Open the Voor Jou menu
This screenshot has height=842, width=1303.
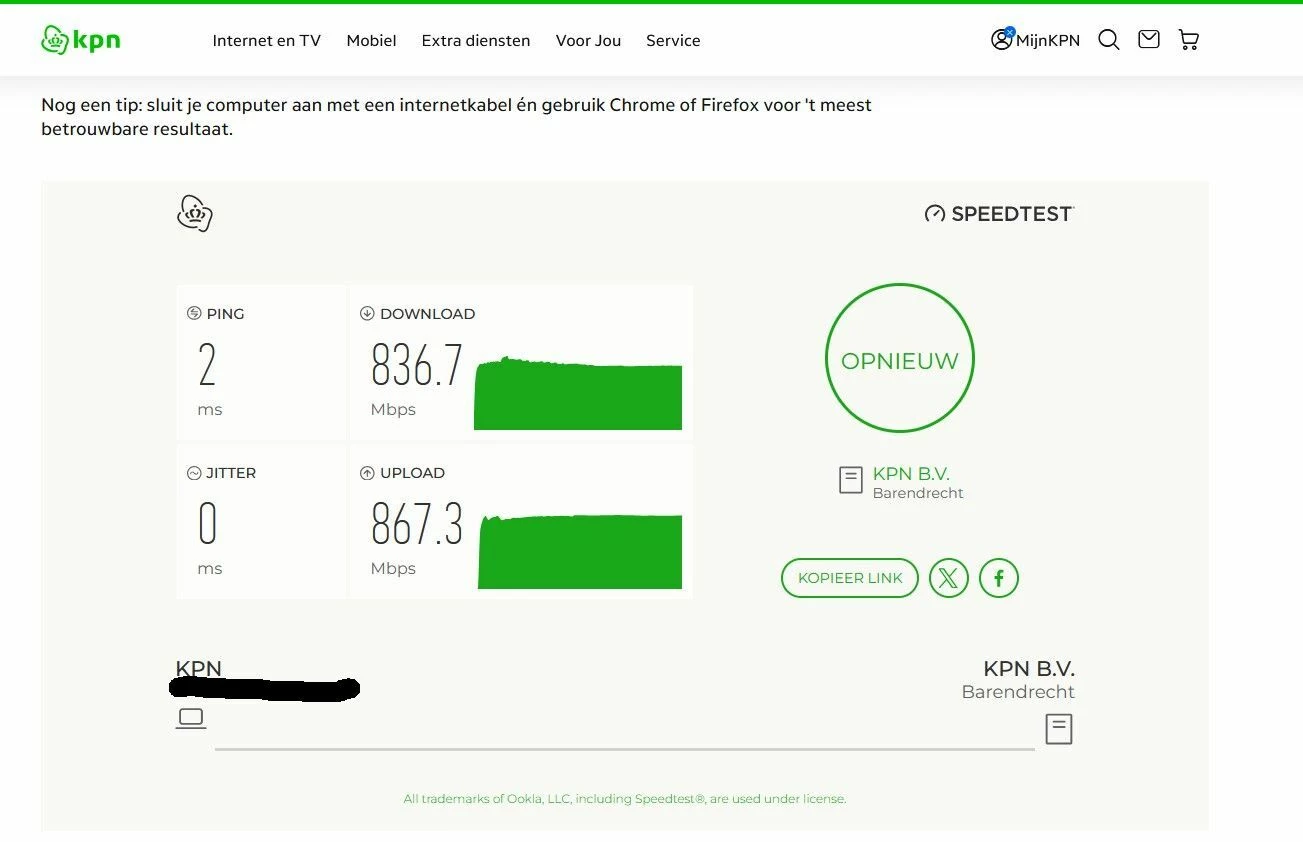[588, 41]
